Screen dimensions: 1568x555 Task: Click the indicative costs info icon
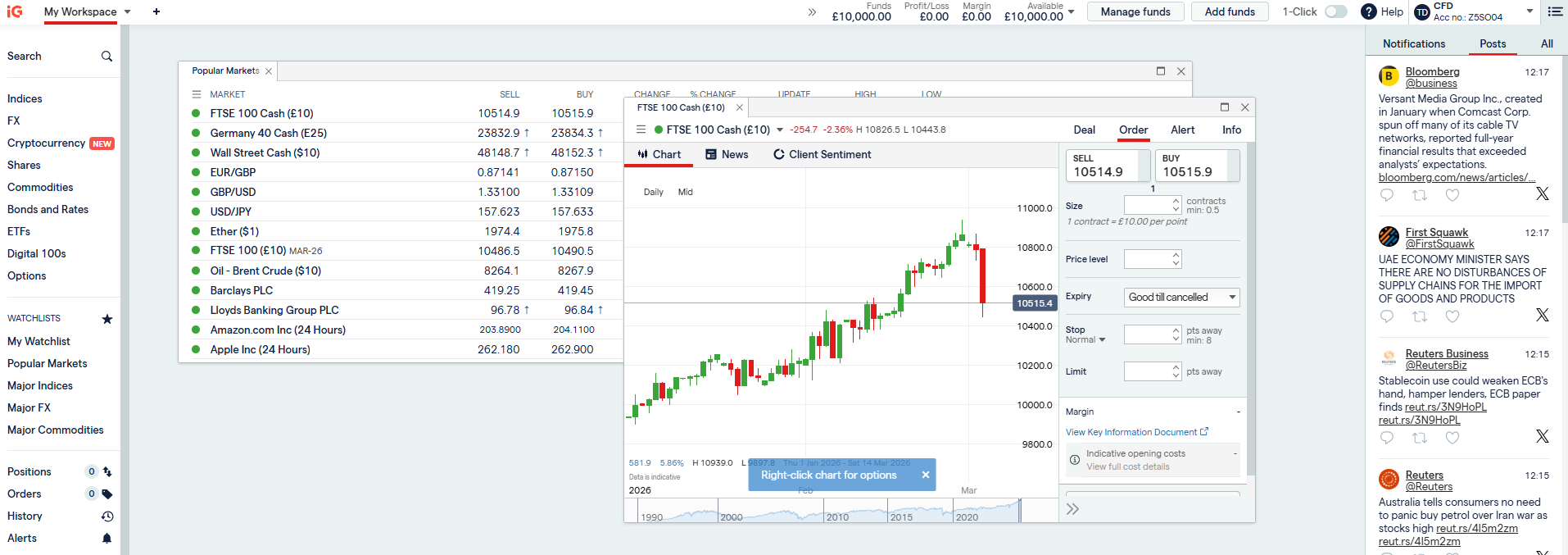tap(1074, 460)
